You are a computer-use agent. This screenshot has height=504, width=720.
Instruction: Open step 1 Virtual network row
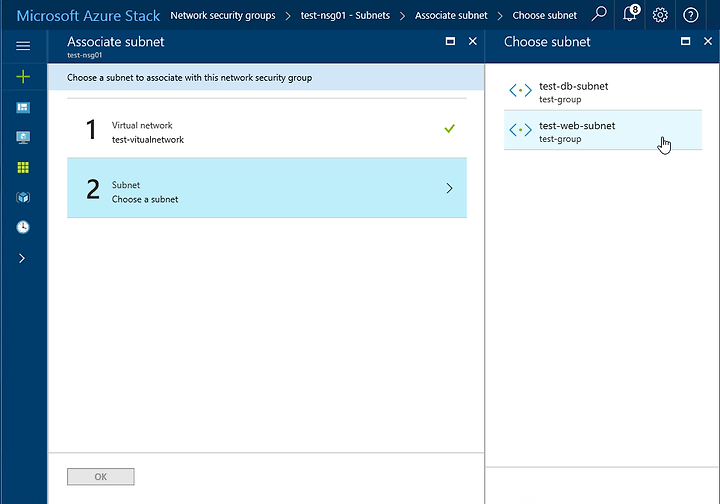[267, 129]
